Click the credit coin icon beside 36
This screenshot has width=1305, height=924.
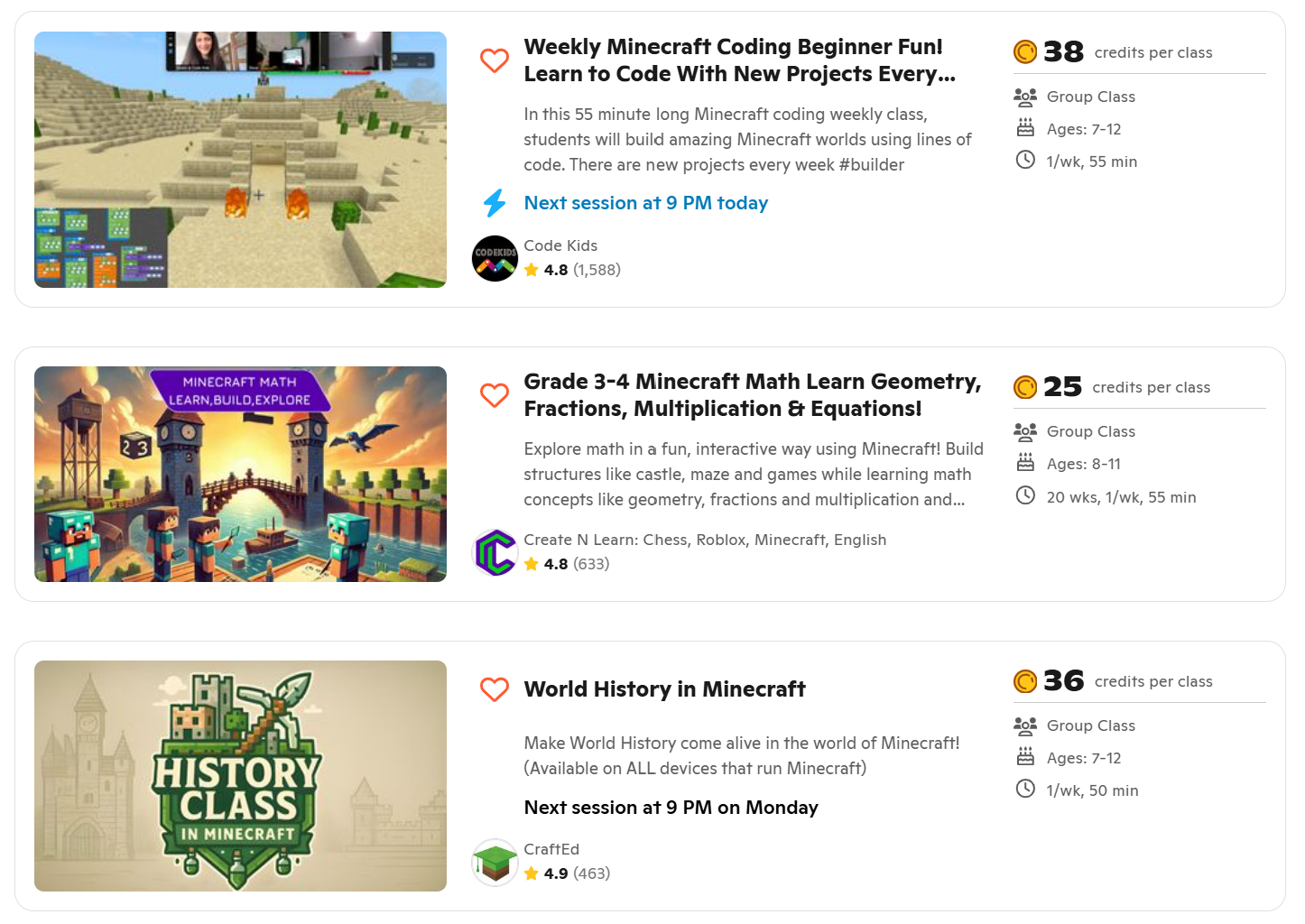pyautogui.click(x=1025, y=681)
